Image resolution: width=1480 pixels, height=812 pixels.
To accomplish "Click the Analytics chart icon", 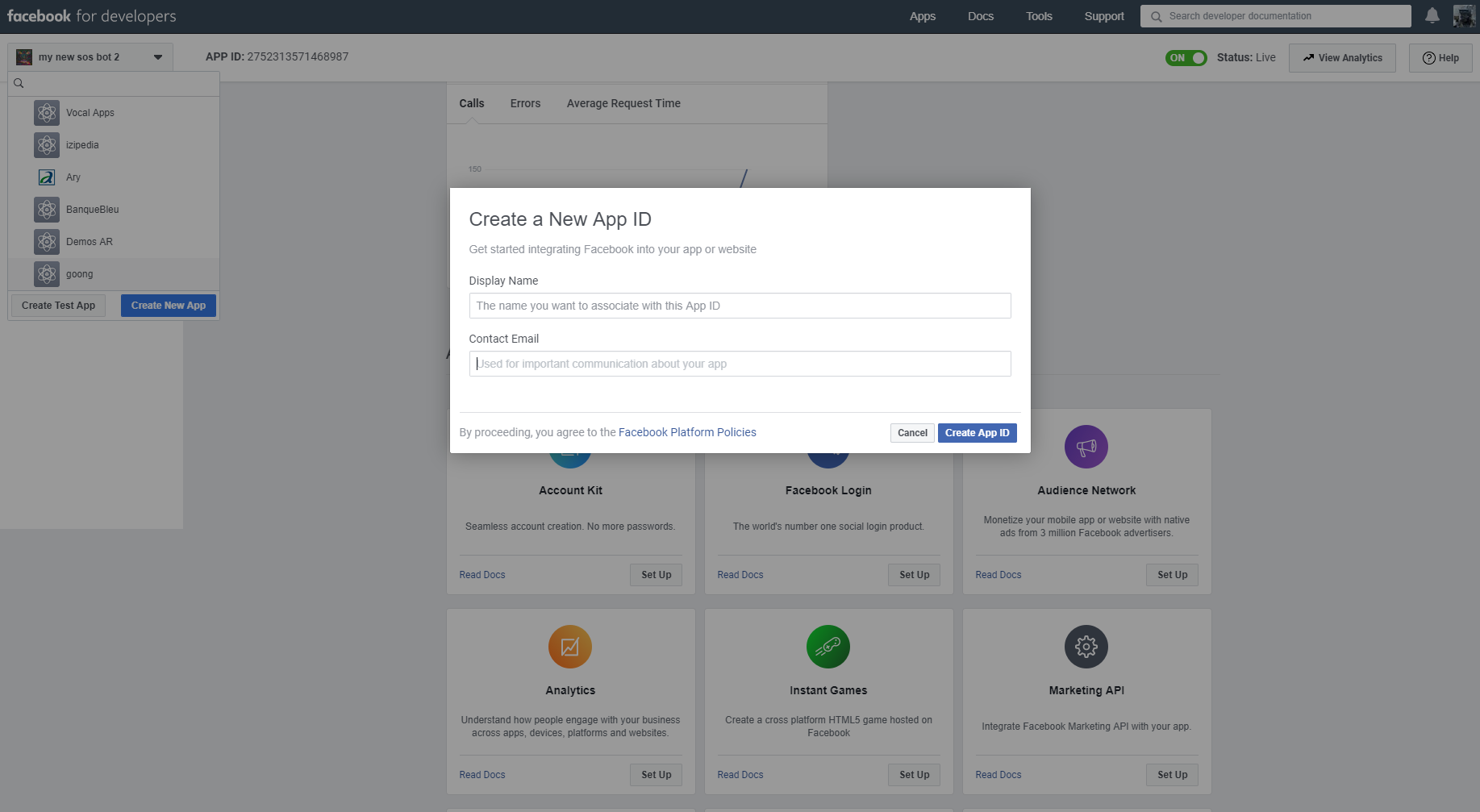I will (x=570, y=647).
